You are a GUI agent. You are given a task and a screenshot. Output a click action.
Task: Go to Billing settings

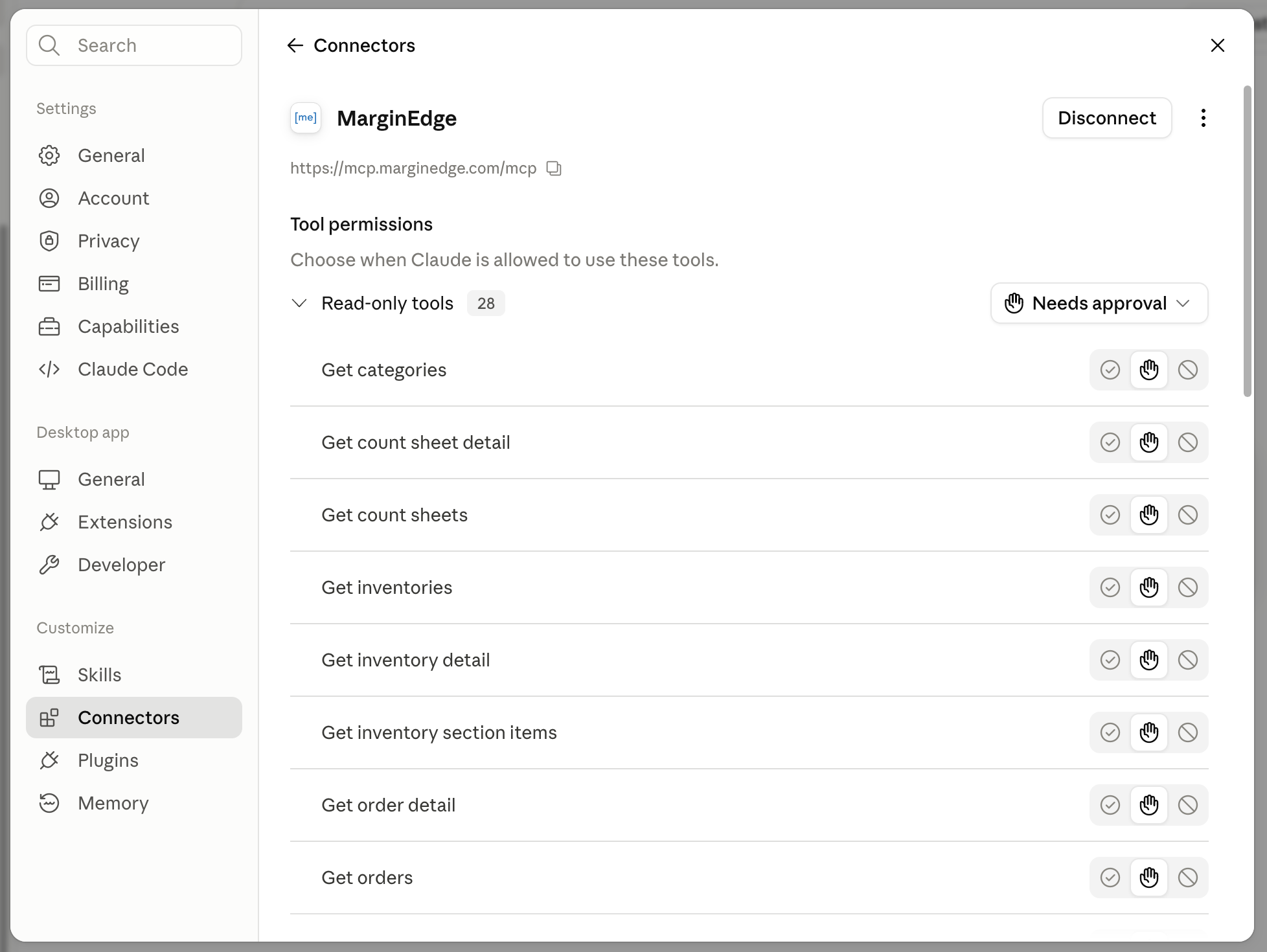(x=134, y=284)
